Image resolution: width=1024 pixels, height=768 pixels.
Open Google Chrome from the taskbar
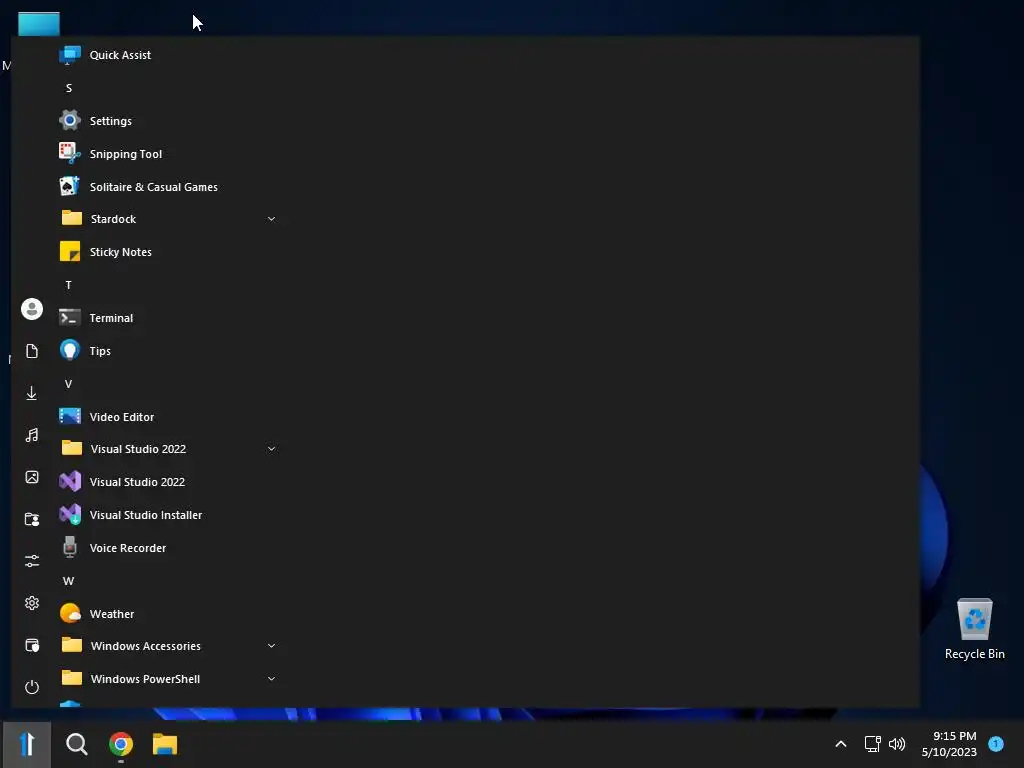click(x=121, y=744)
